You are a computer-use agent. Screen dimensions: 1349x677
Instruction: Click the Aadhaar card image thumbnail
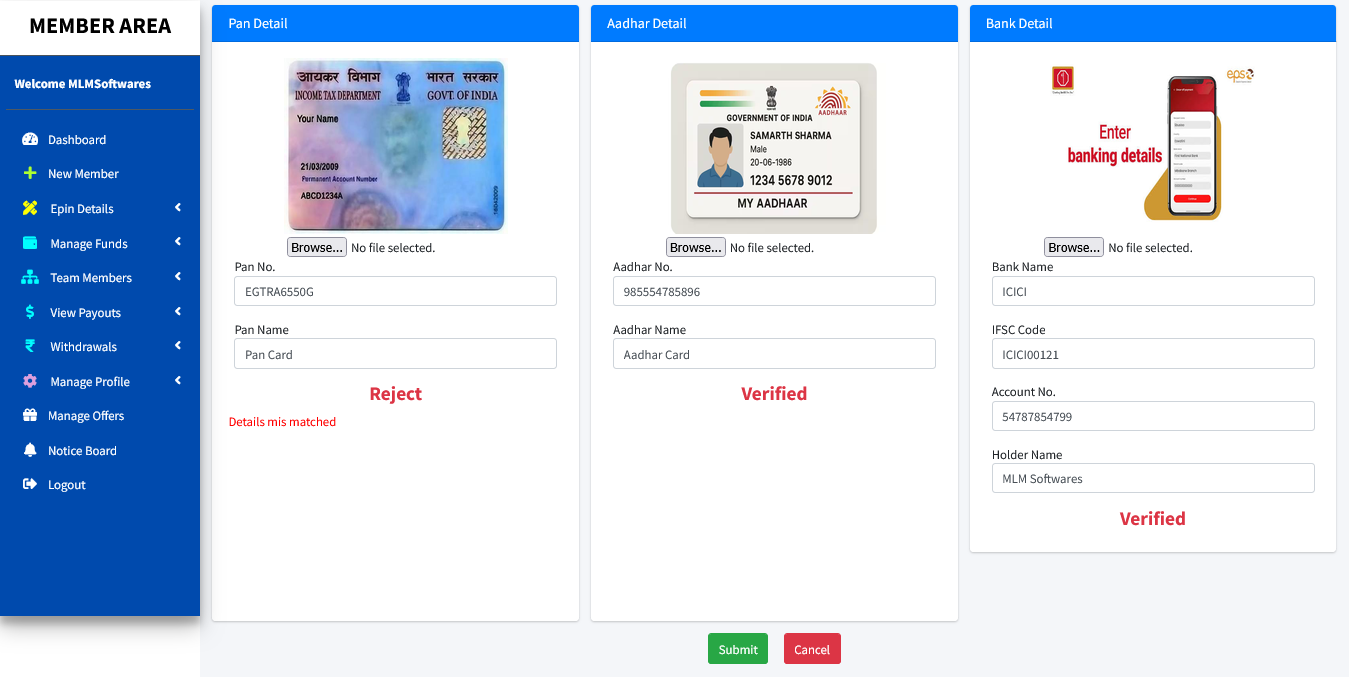click(x=774, y=149)
